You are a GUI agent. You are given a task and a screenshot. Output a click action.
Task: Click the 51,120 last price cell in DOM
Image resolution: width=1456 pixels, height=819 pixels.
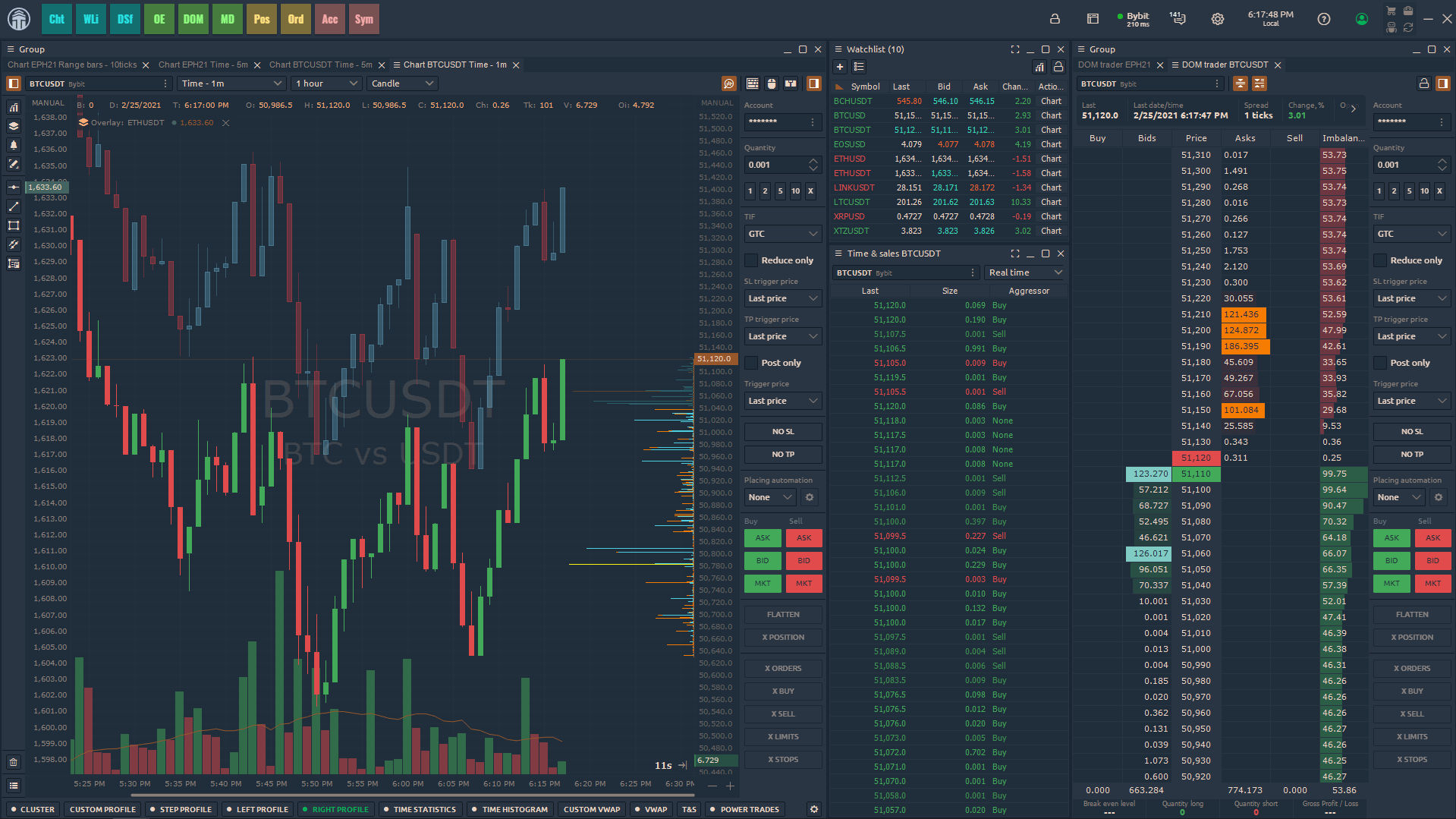1197,458
